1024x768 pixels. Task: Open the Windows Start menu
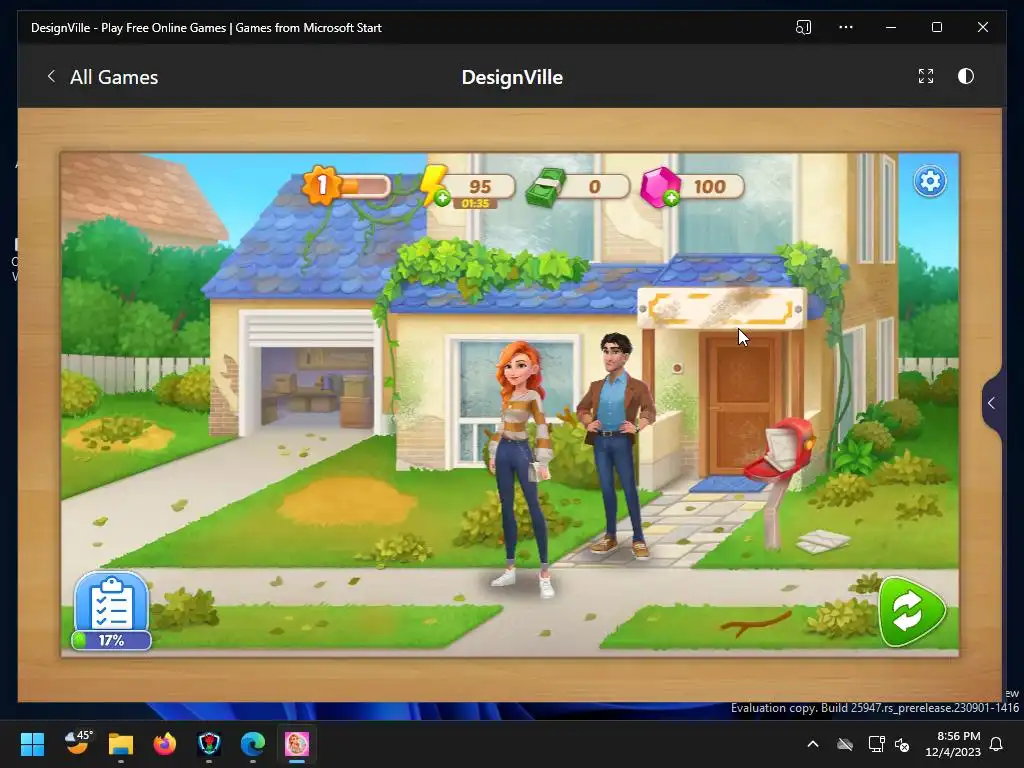click(x=32, y=744)
